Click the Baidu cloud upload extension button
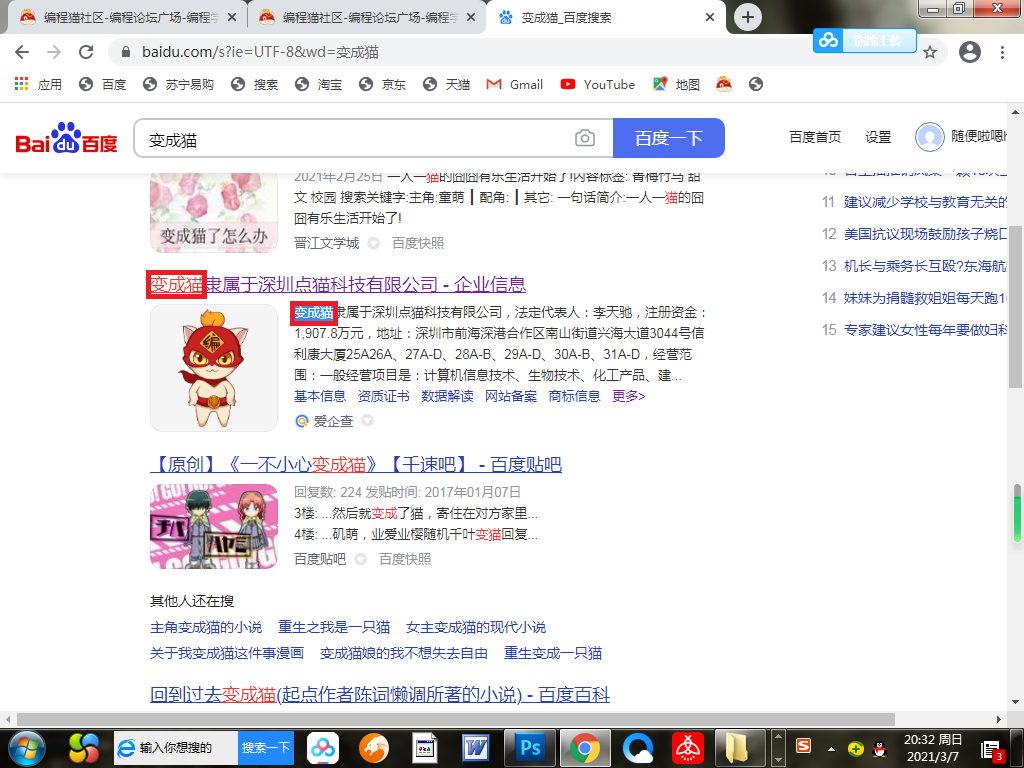1024x768 pixels. (x=865, y=40)
